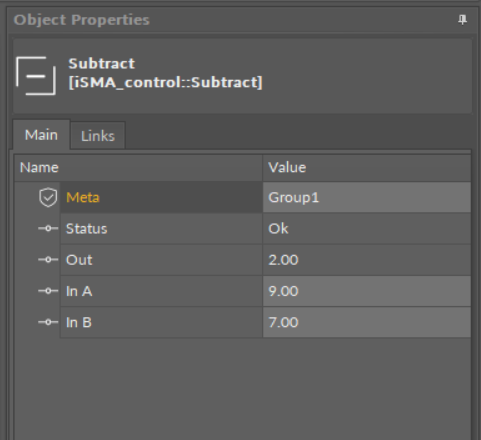Click the Name column header

pyautogui.click(x=138, y=168)
